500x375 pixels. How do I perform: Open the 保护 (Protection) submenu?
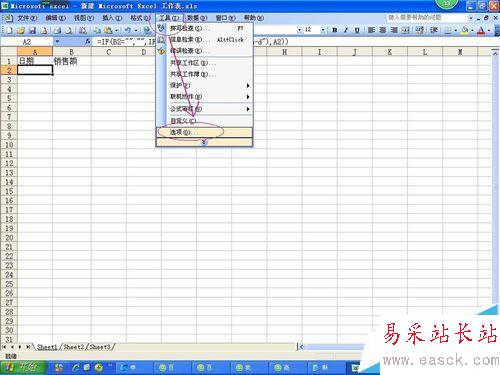coord(204,85)
